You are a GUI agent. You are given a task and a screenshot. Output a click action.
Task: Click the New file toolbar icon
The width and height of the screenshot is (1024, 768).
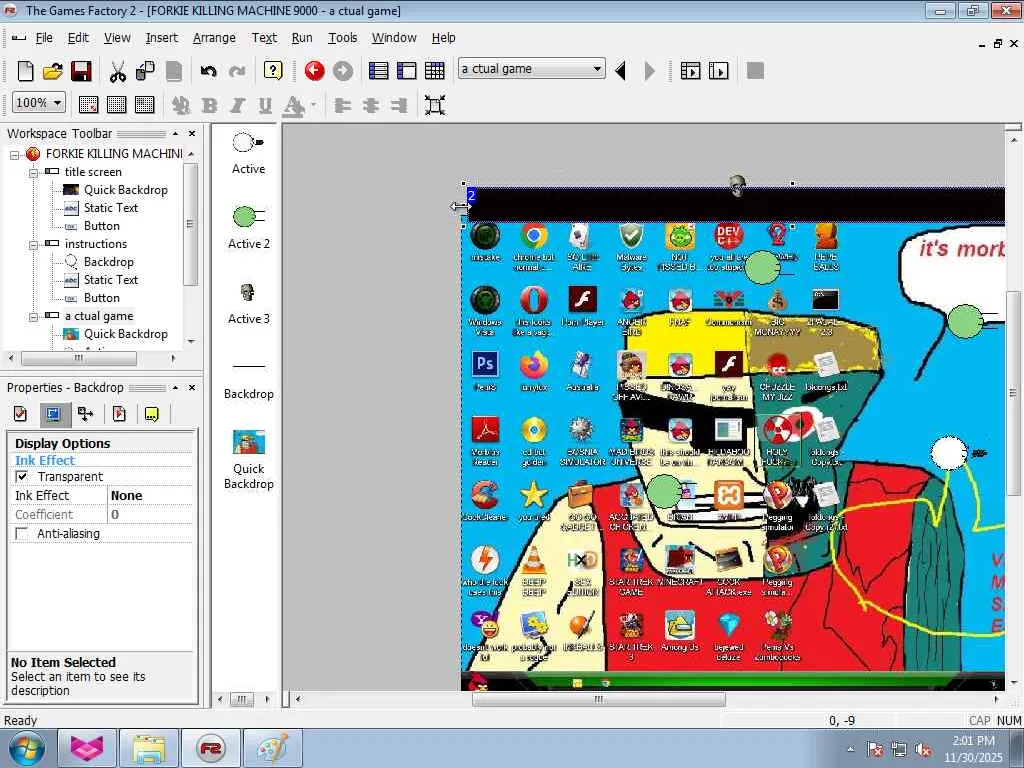[25, 71]
